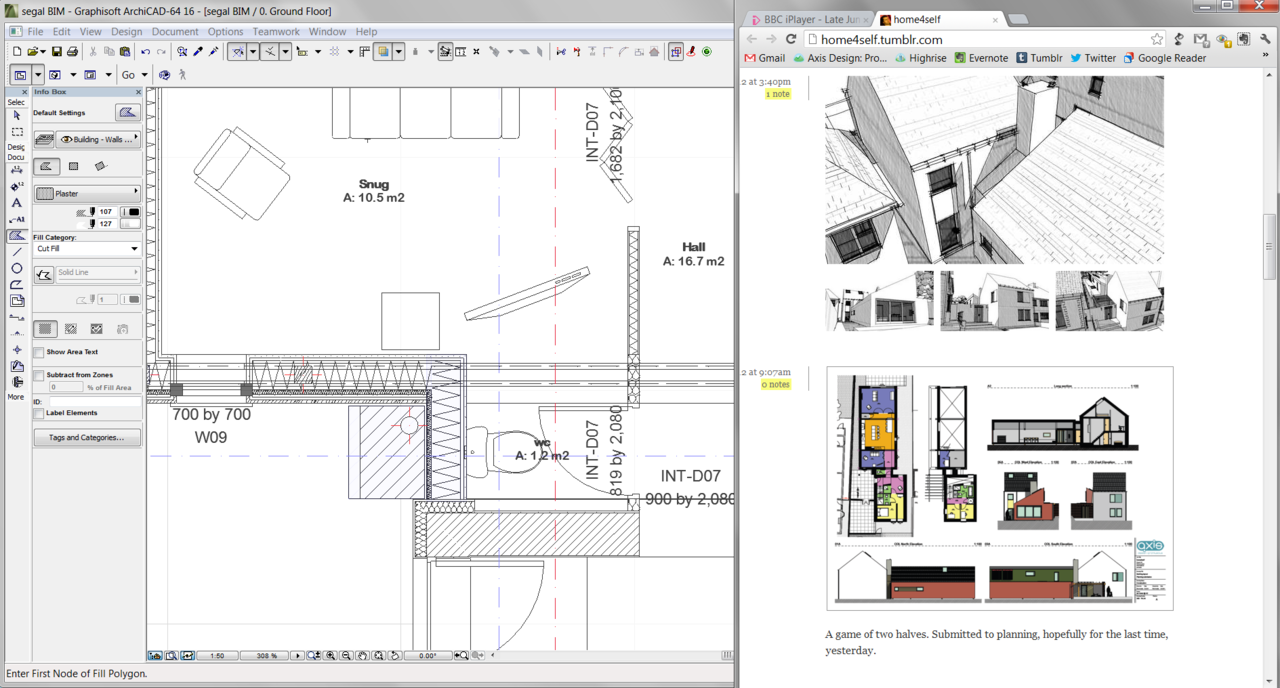Click the Save floppy disk icon
Viewport: 1280px width, 688px height.
[x=57, y=51]
